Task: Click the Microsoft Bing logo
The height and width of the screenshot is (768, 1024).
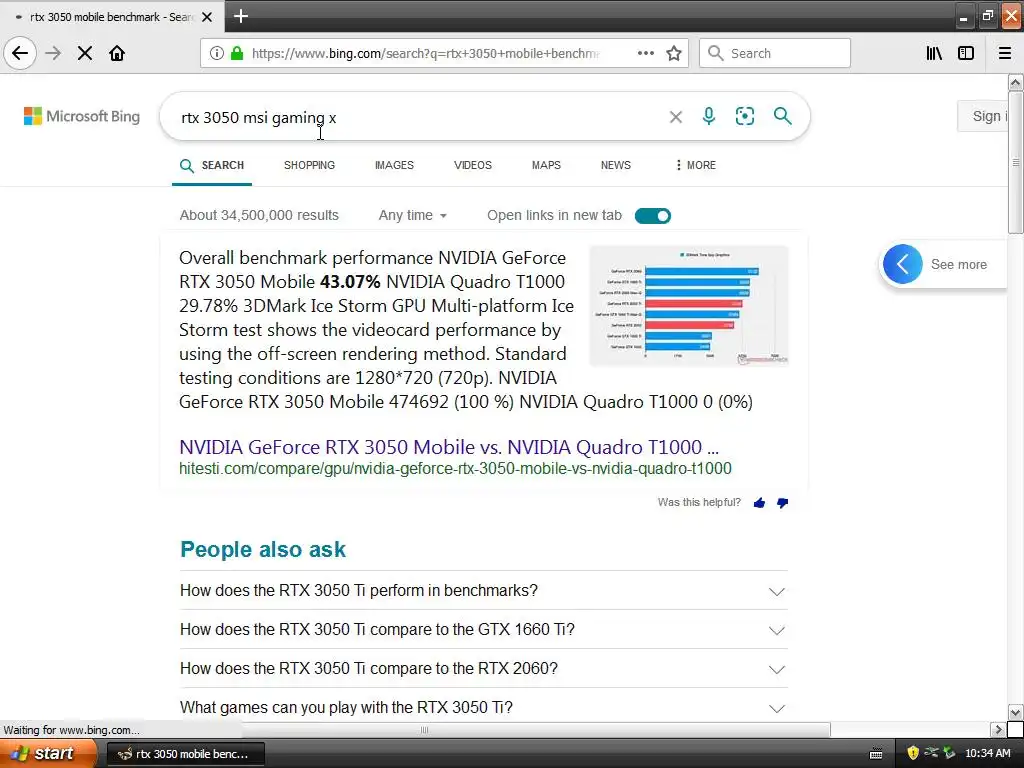Action: pos(82,116)
